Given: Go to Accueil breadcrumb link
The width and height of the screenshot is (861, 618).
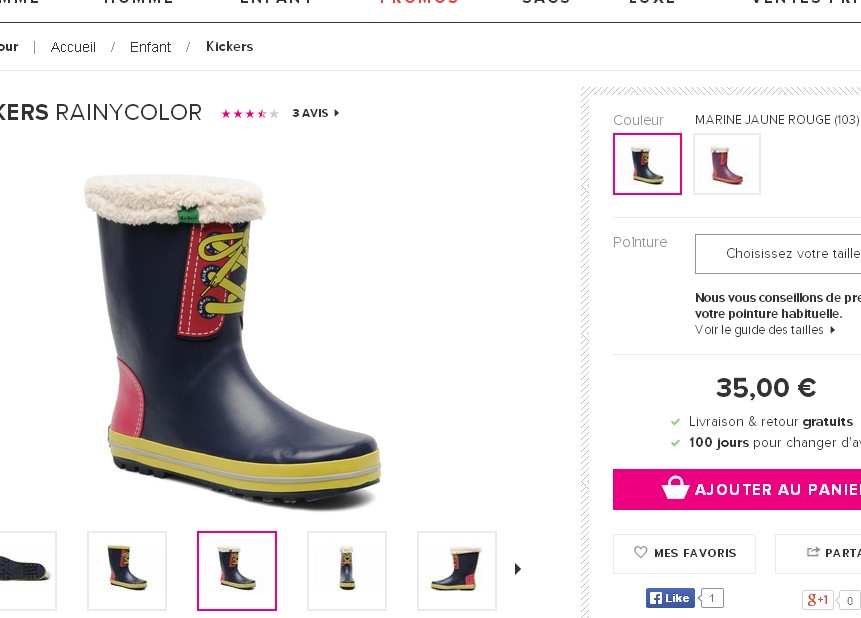Looking at the screenshot, I should [73, 47].
